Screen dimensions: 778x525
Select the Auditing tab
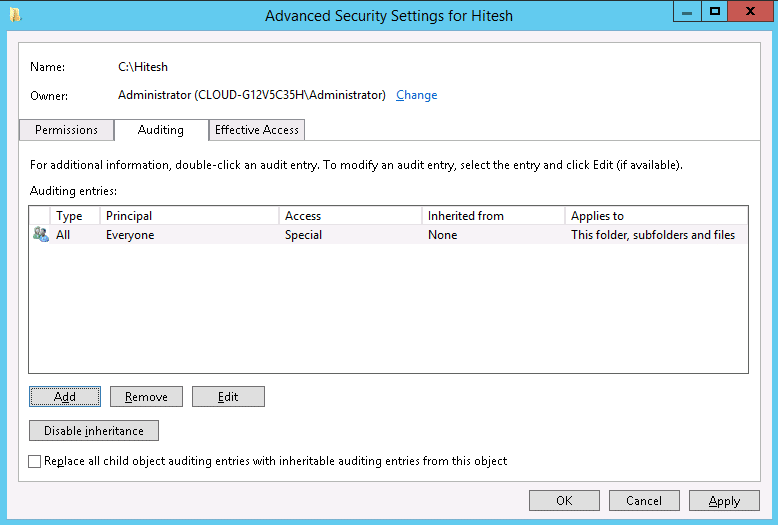click(161, 130)
